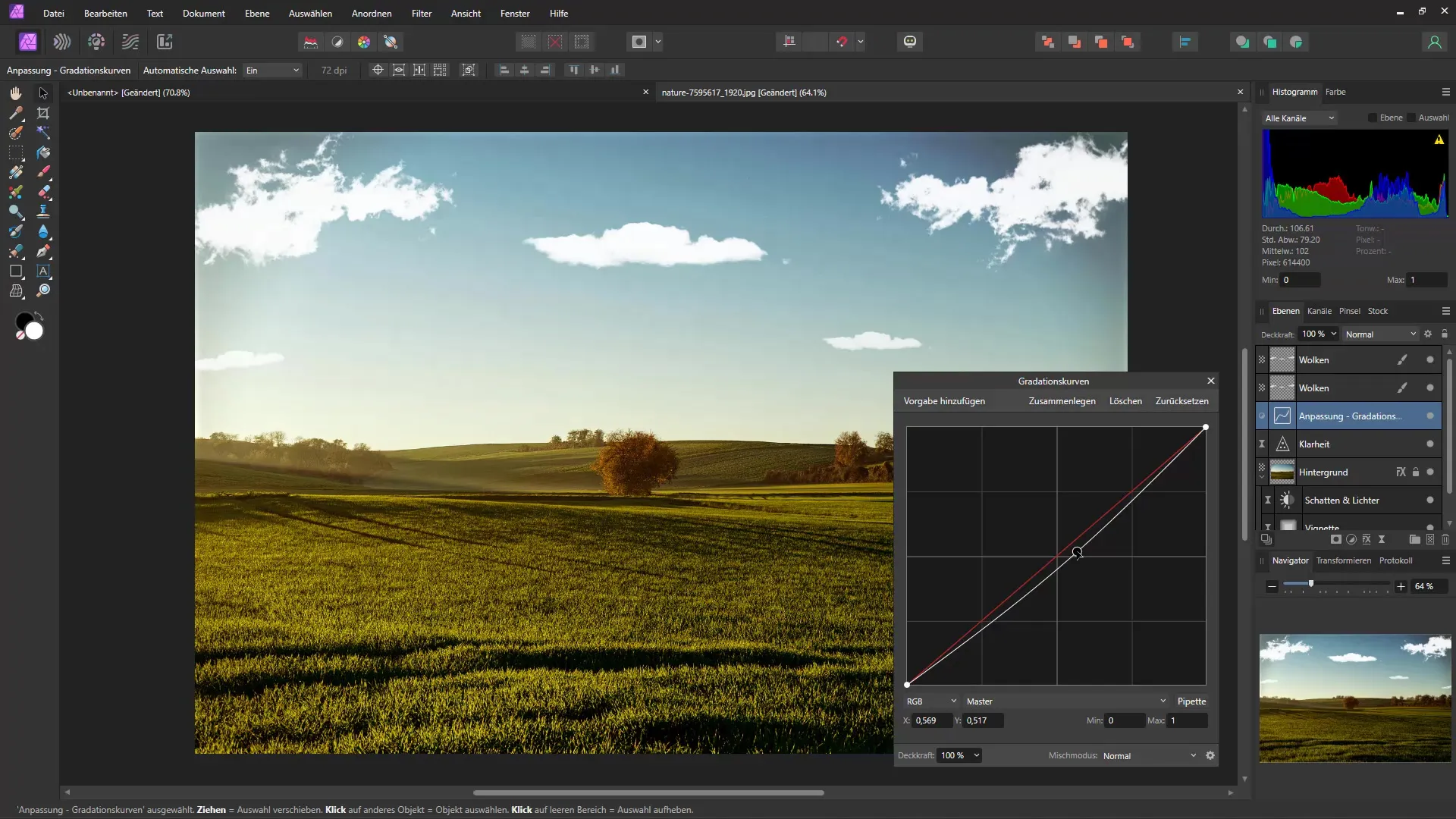Switch to the Kanäle tab
Image resolution: width=1456 pixels, height=819 pixels.
[1319, 311]
